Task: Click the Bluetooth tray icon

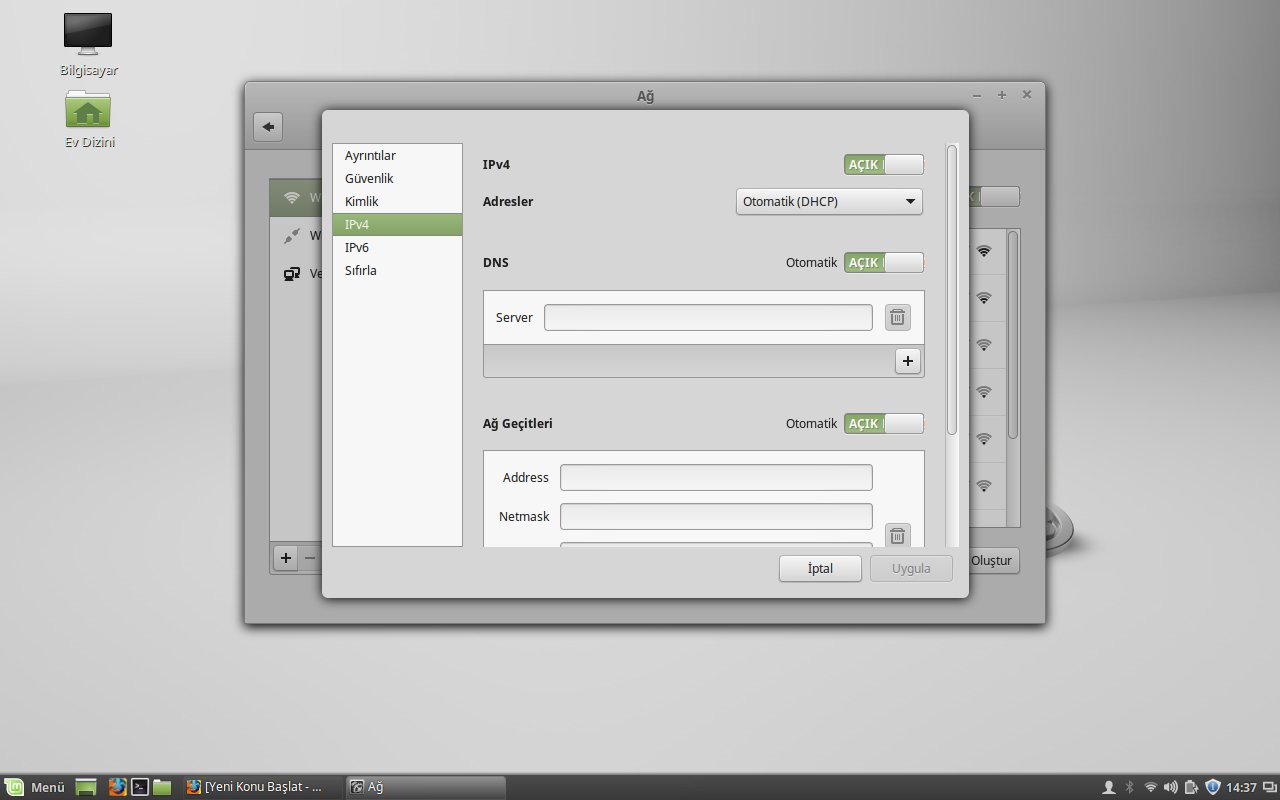Action: (x=1130, y=787)
